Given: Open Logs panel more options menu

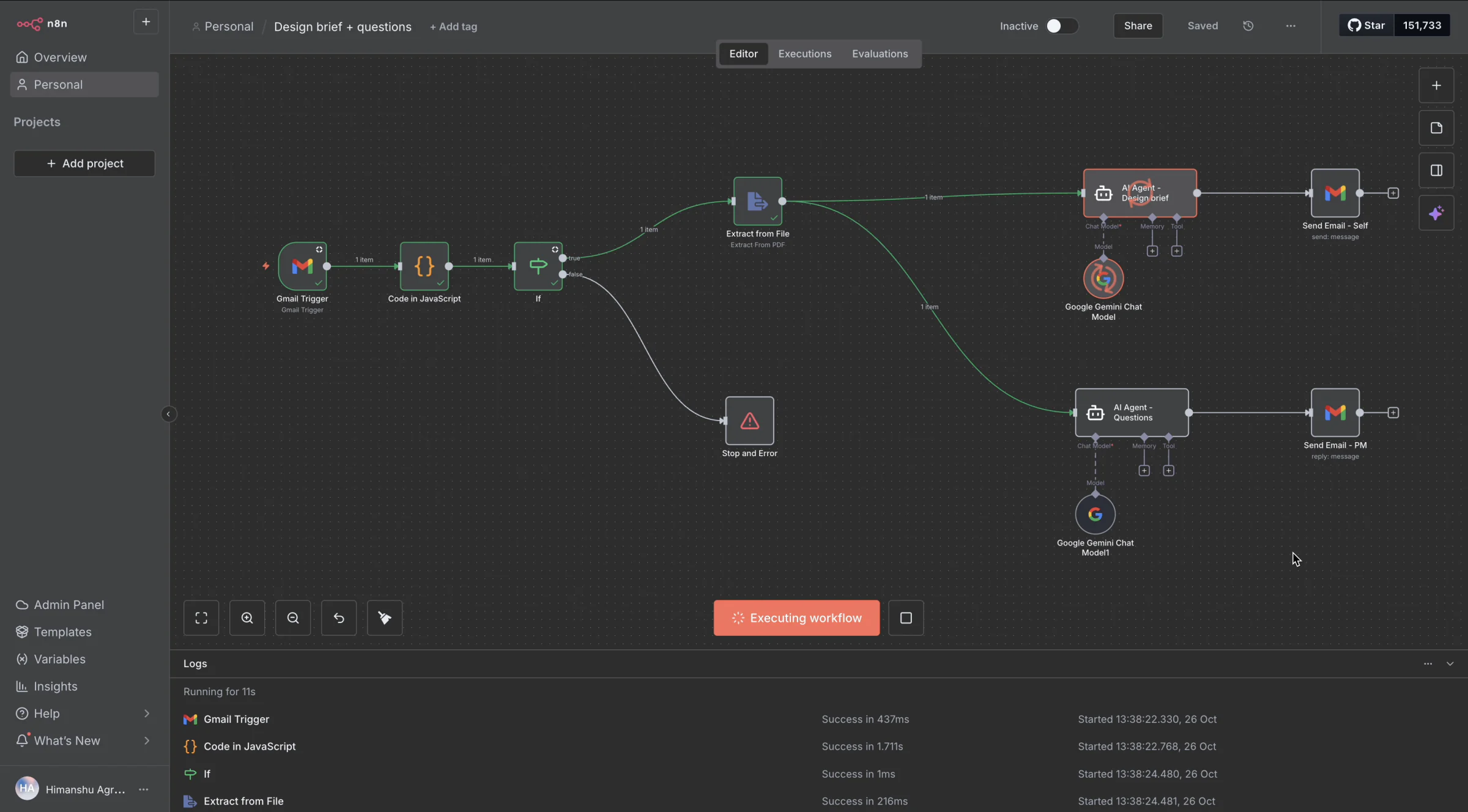Looking at the screenshot, I should tap(1428, 663).
